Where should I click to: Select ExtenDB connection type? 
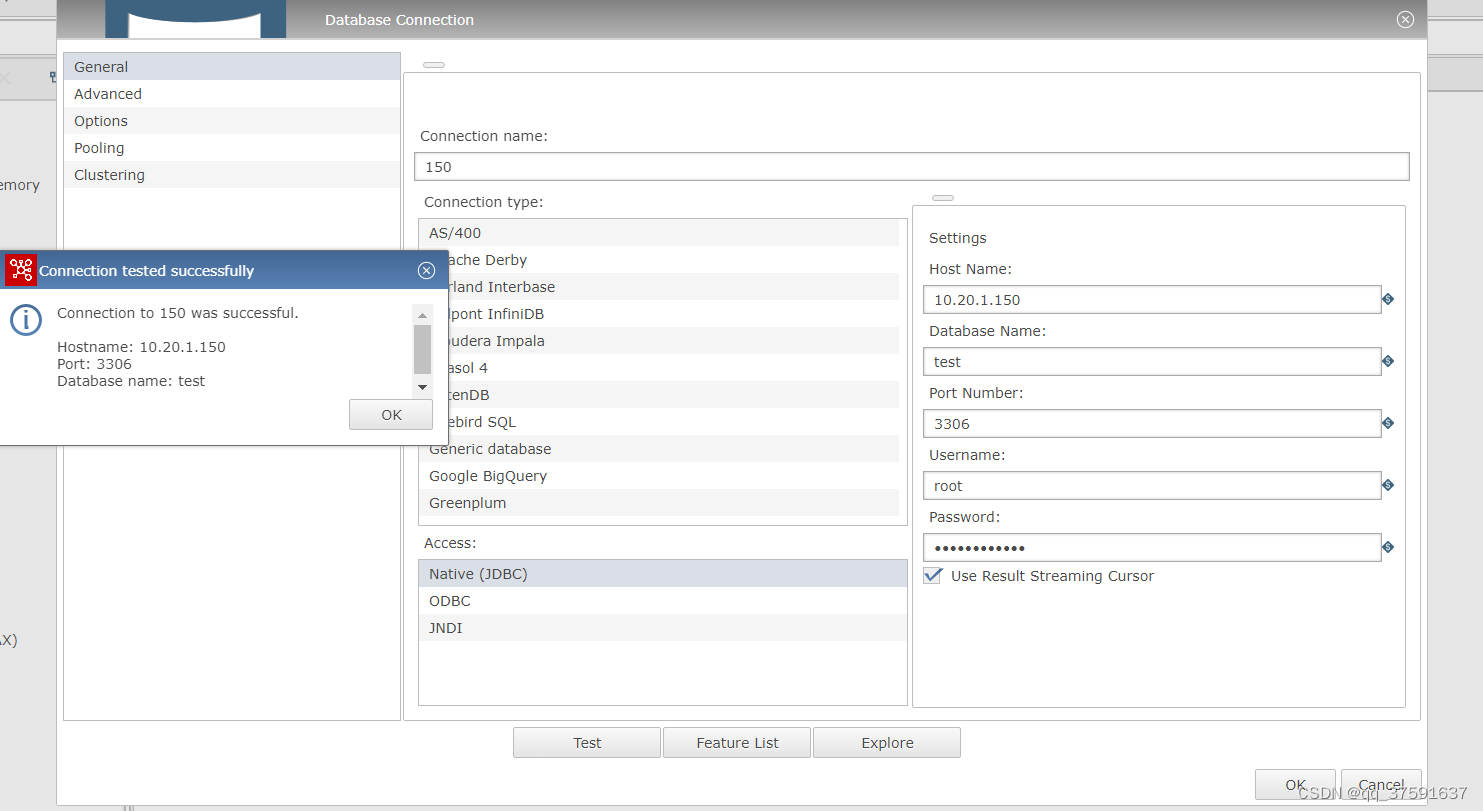[673, 395]
